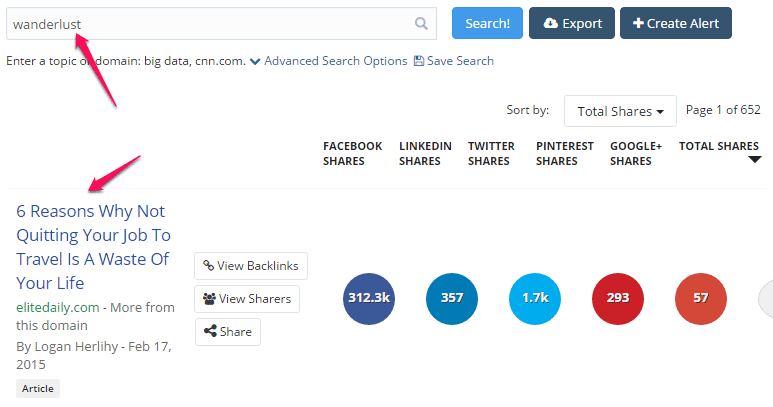Open the 6 Reasons article link

pyautogui.click(x=93, y=247)
